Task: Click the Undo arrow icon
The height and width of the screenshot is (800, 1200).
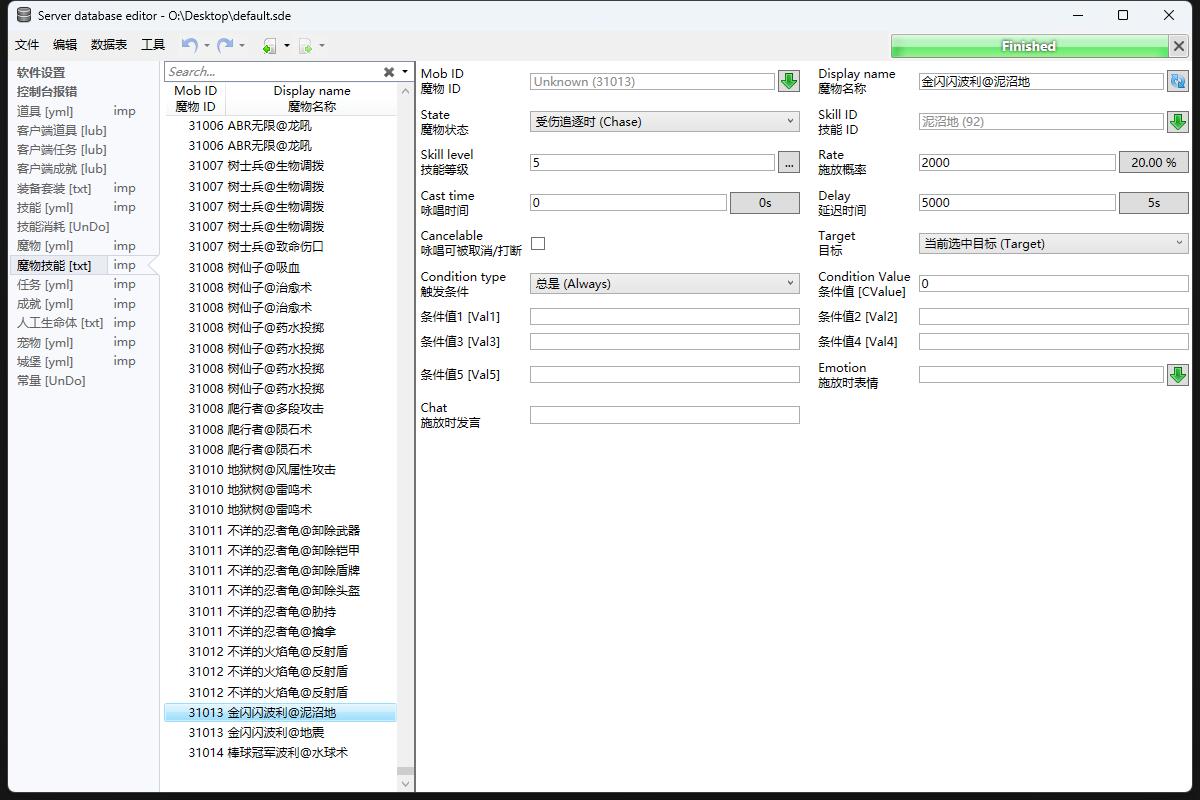Action: (189, 45)
